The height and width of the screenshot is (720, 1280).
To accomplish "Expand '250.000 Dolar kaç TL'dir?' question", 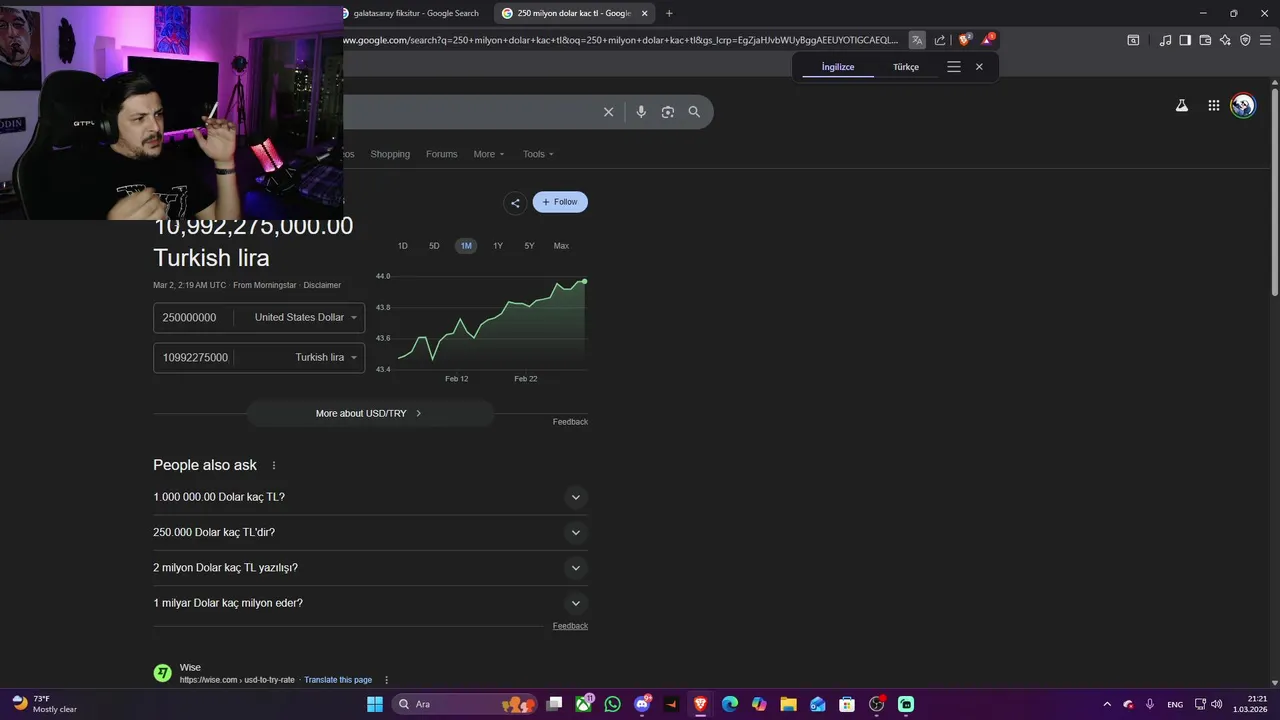I will click(369, 532).
